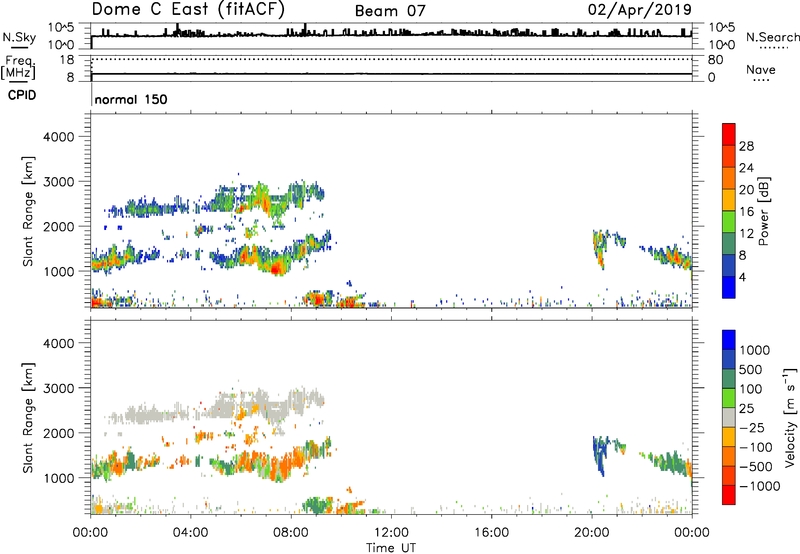Select the "20:00" time tick label
Viewport: 800px width, 554px height.
[x=591, y=533]
